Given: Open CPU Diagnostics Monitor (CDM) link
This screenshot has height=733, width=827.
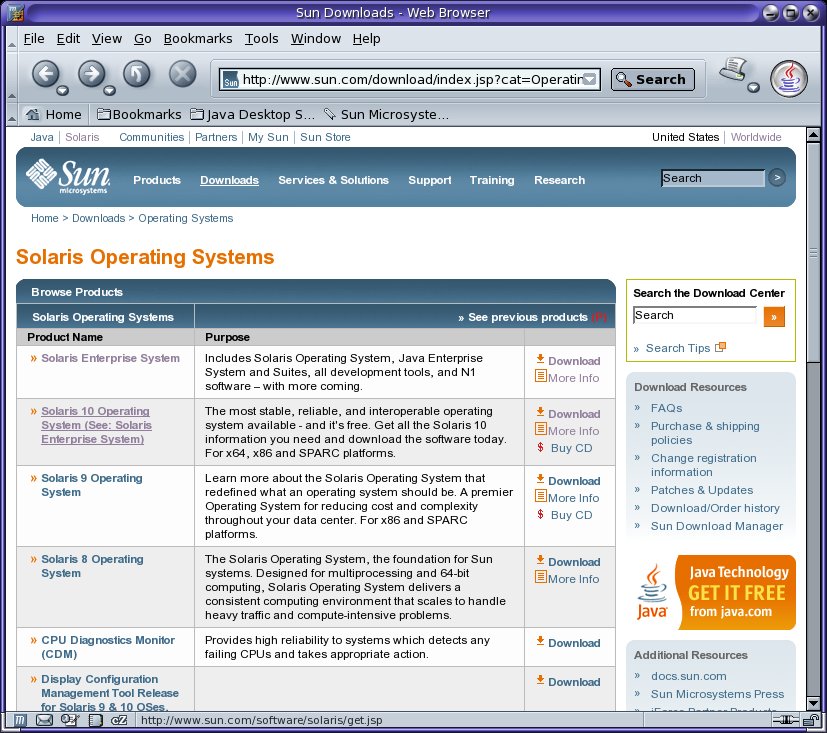Looking at the screenshot, I should point(108,647).
